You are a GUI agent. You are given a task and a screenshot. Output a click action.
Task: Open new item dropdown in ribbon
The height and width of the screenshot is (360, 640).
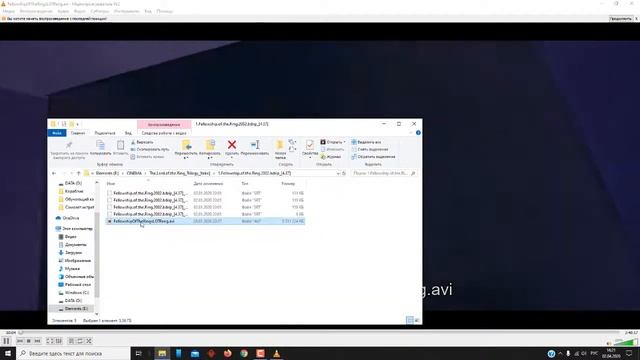[292, 142]
